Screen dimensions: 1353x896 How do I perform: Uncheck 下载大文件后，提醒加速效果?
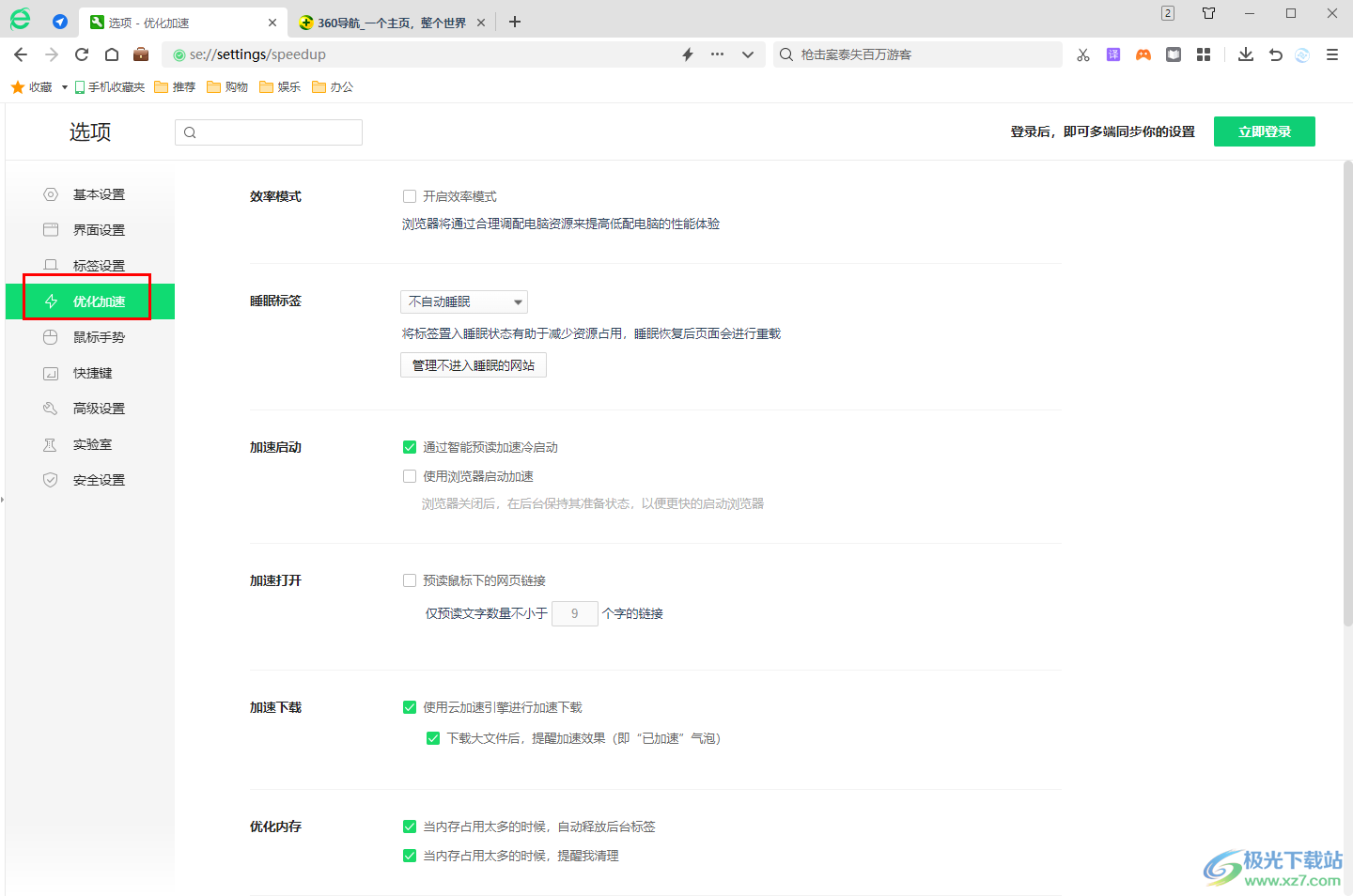[433, 738]
